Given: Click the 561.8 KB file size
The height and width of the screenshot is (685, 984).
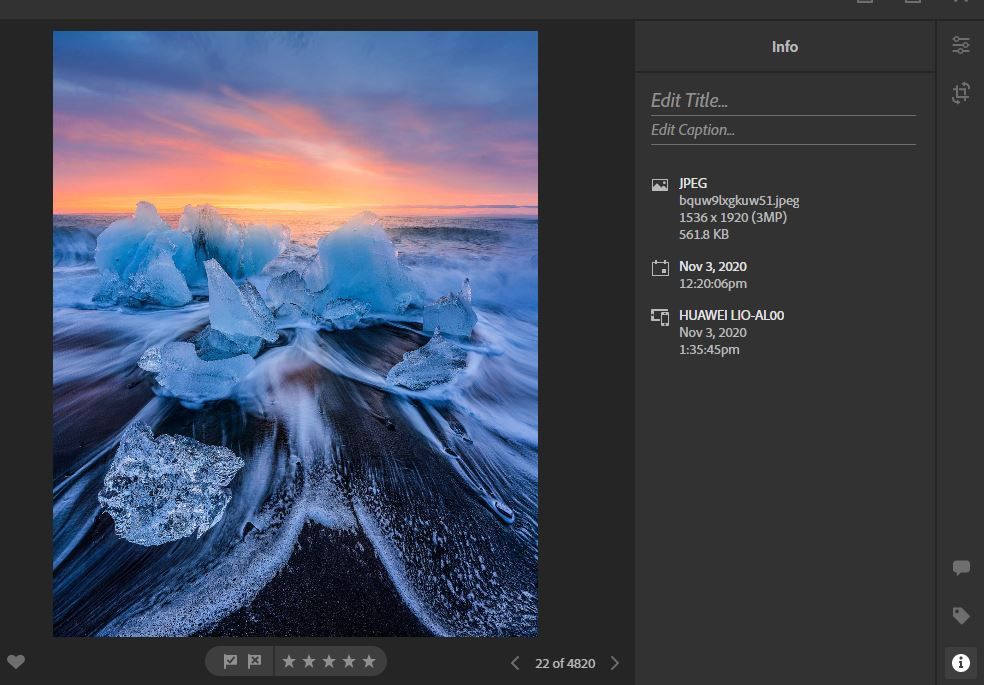Looking at the screenshot, I should (703, 235).
